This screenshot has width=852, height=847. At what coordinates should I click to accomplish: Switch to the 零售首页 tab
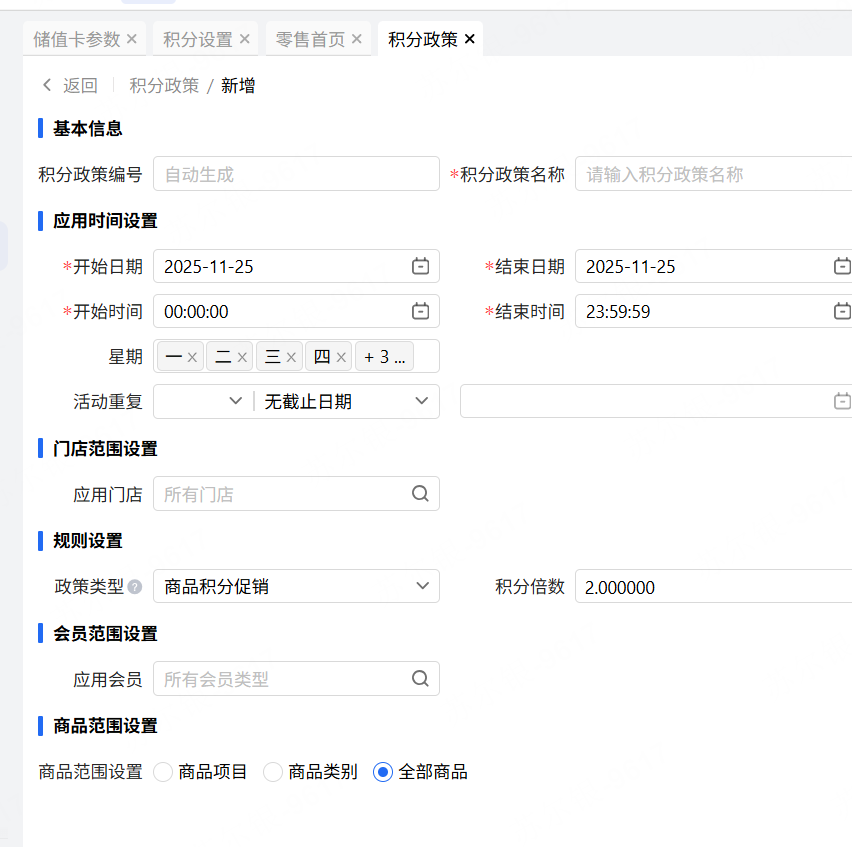[x=310, y=39]
